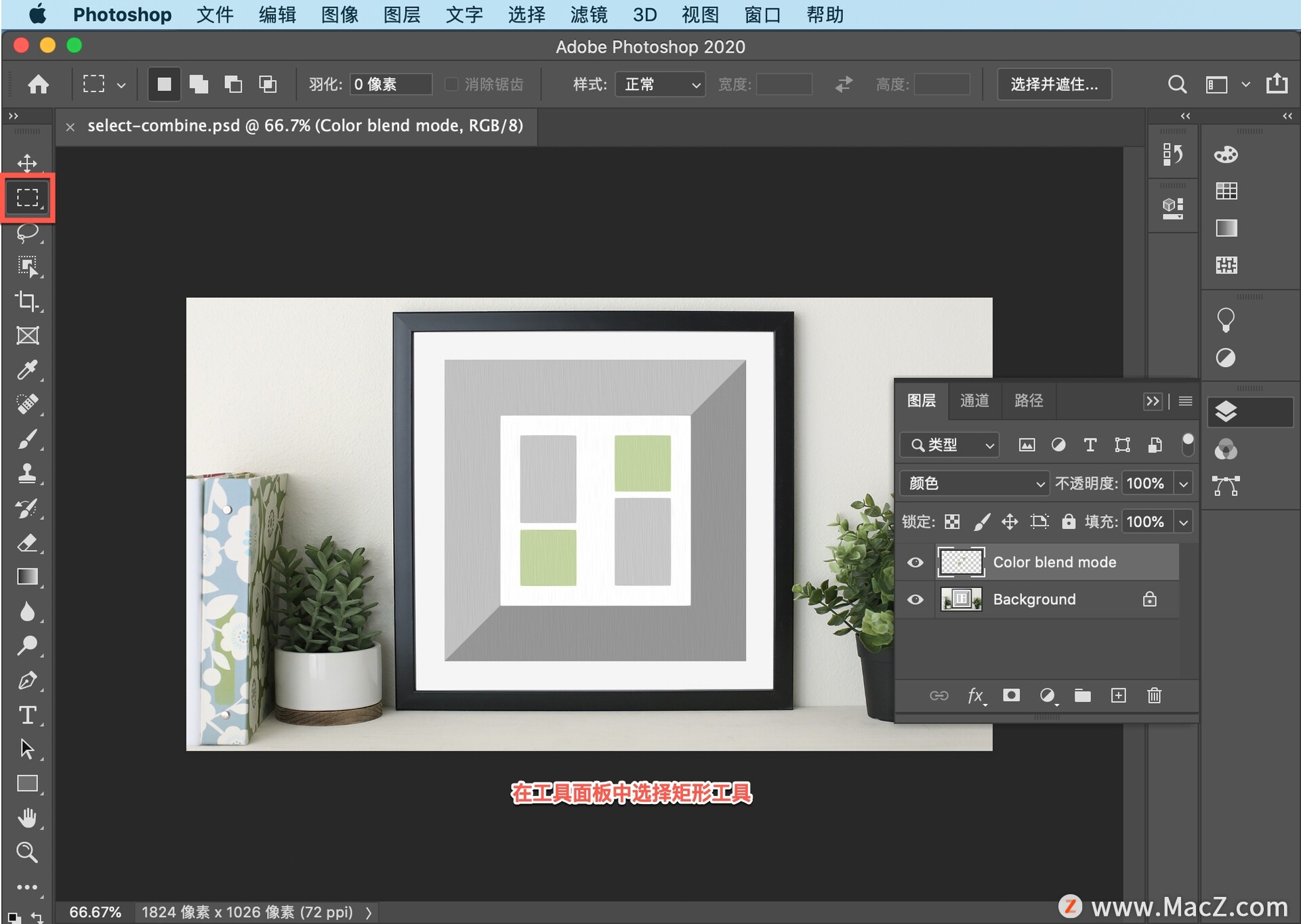The height and width of the screenshot is (924, 1301).
Task: Click the Home button in options bar
Action: 38,84
